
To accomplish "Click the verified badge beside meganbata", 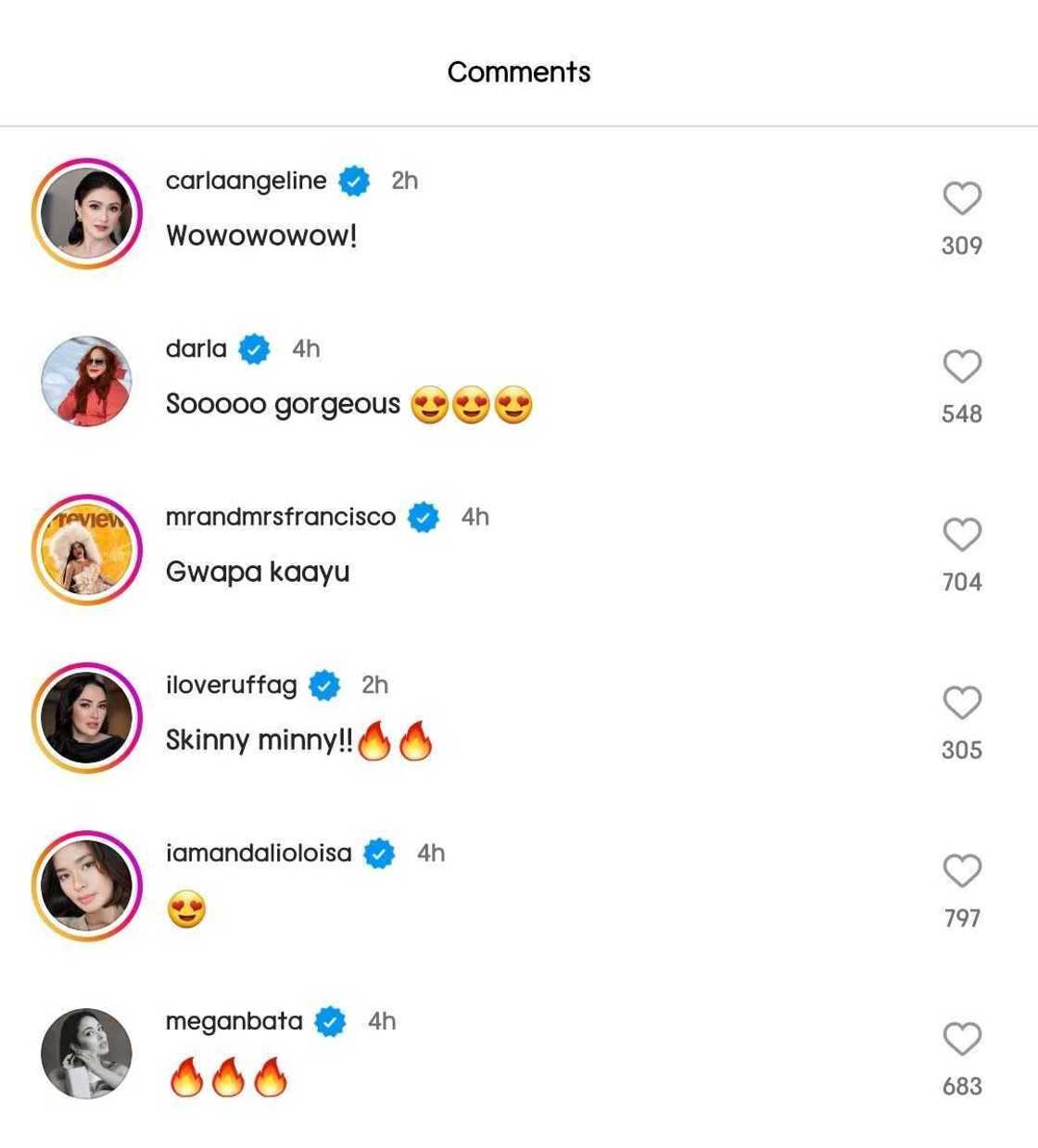I will [x=330, y=1022].
